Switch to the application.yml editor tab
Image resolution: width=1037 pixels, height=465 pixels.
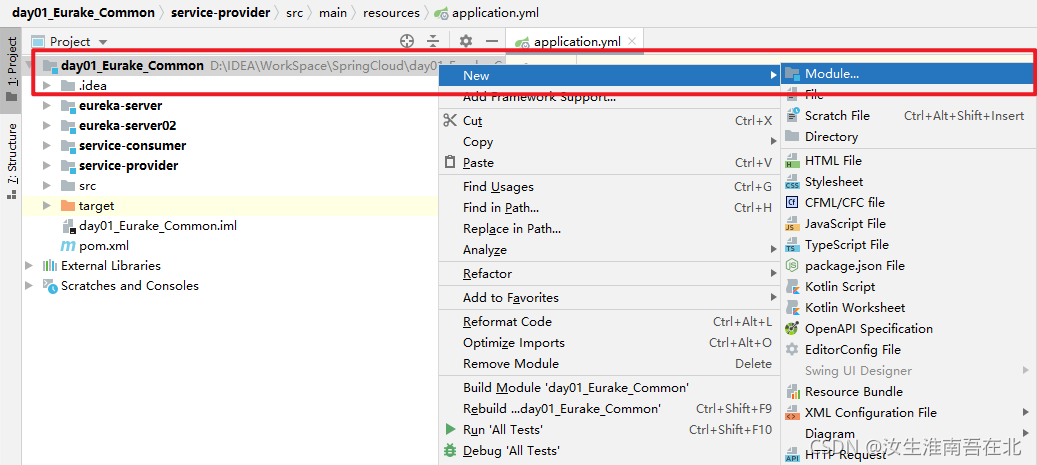coord(576,42)
